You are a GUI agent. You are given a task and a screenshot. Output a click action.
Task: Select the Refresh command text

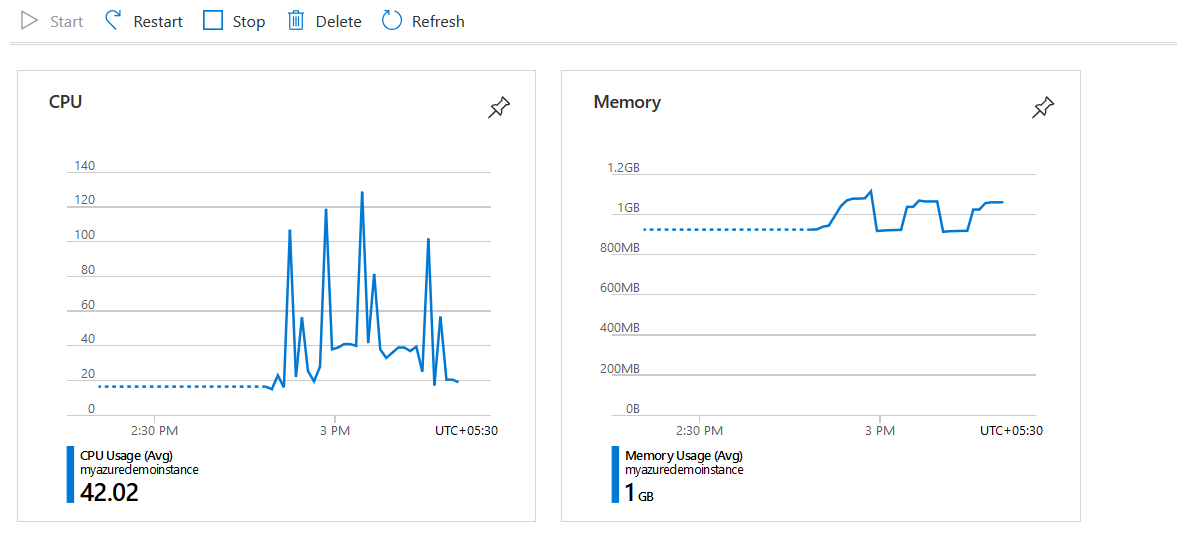point(438,22)
